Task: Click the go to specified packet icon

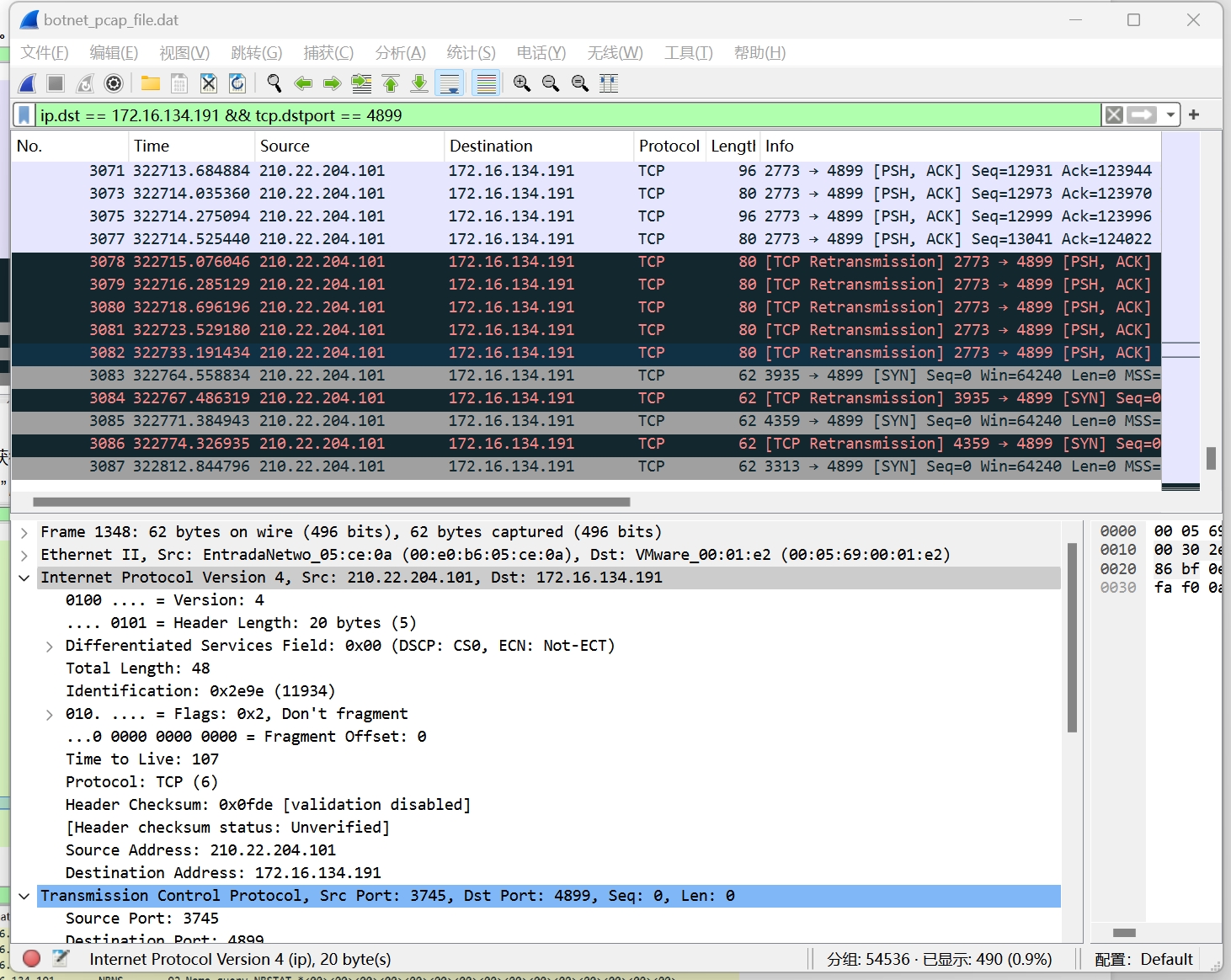Action: pos(361,83)
